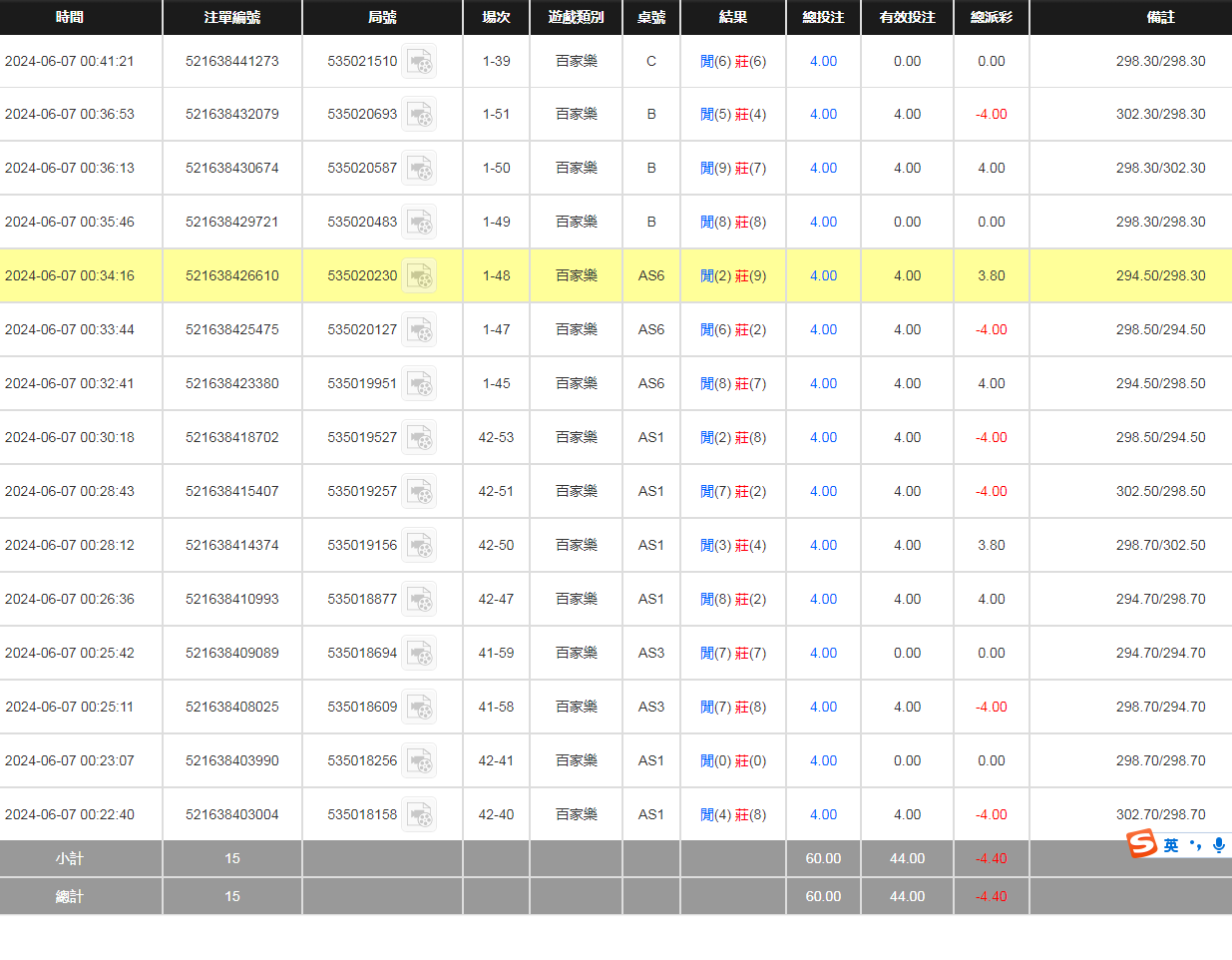
Task: Click the 注單編號 column header
Action: pos(231,17)
